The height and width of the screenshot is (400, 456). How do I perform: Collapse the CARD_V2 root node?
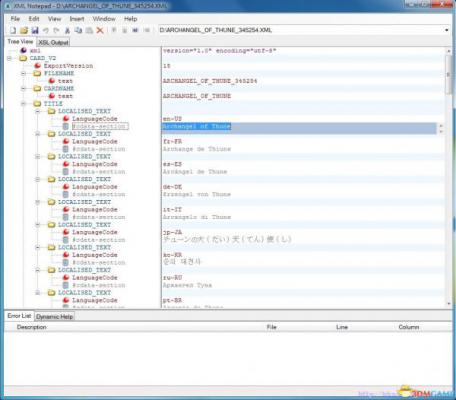click(9, 58)
